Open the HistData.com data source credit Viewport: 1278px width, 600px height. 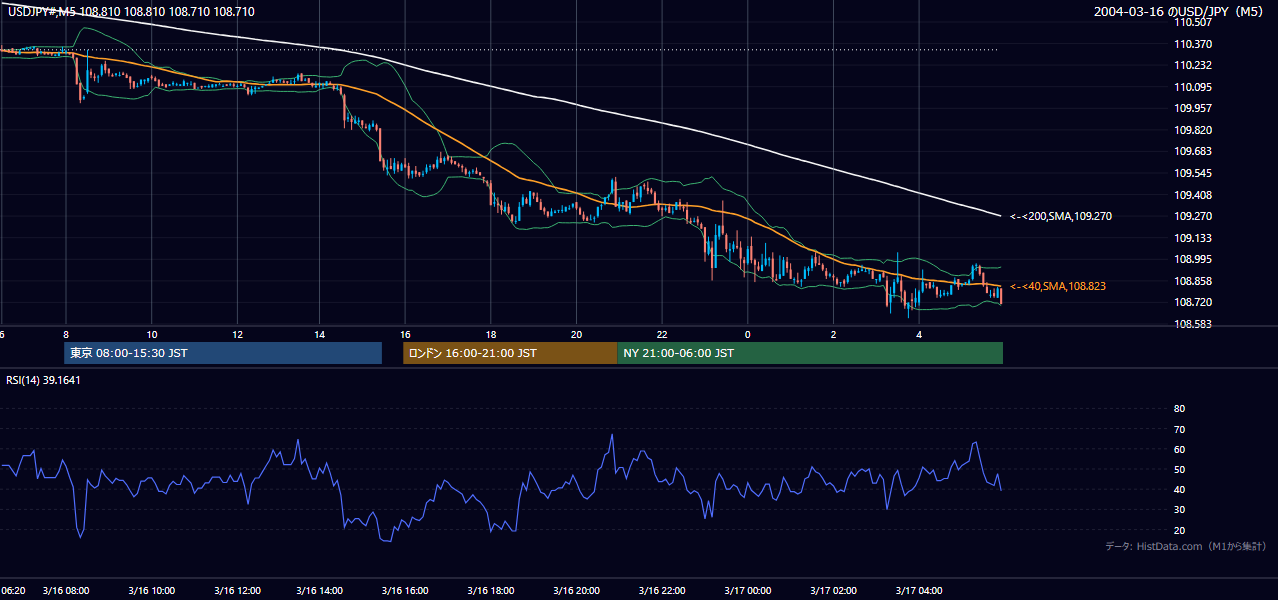point(1186,546)
